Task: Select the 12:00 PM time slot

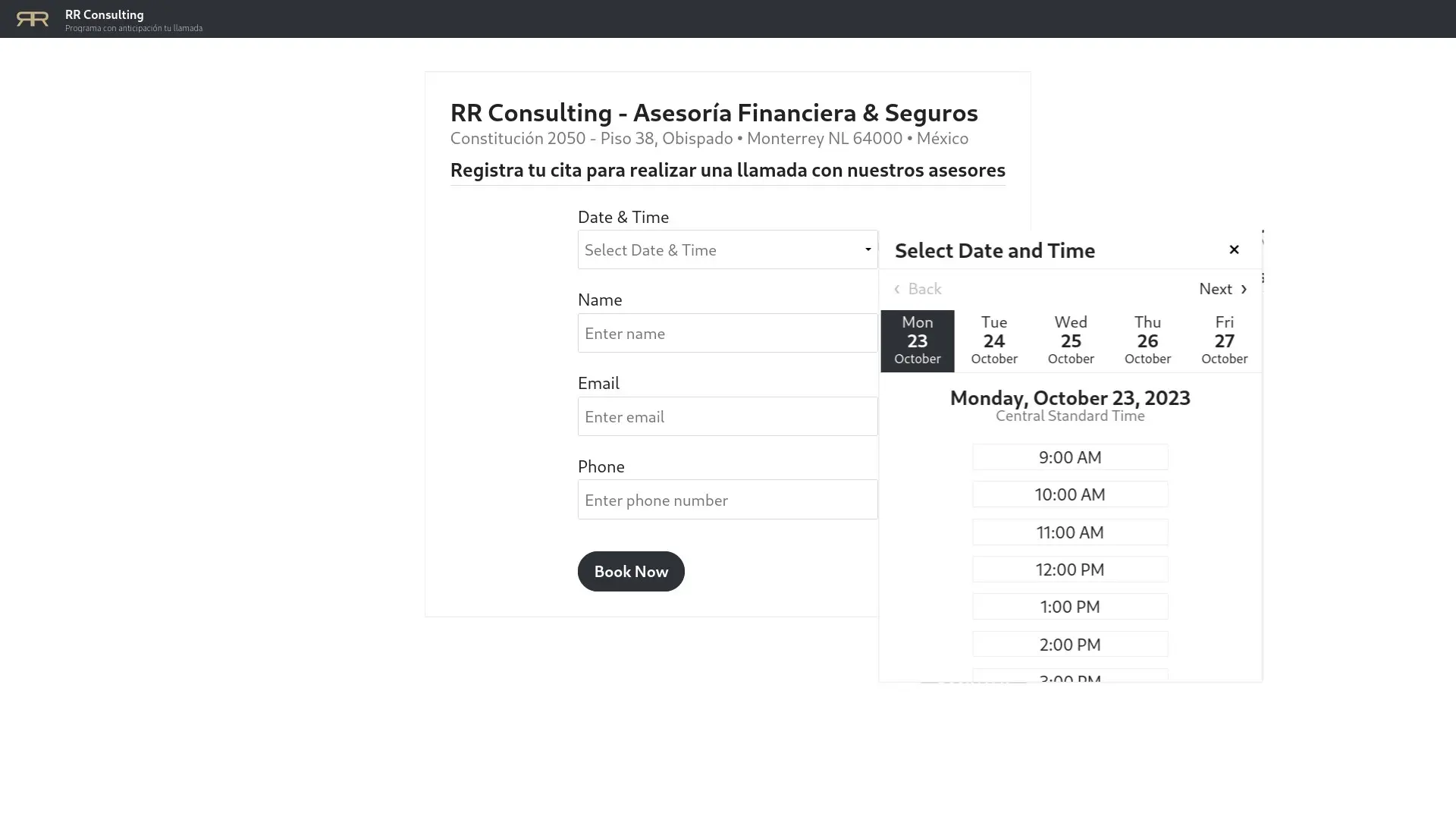Action: pyautogui.click(x=1070, y=570)
